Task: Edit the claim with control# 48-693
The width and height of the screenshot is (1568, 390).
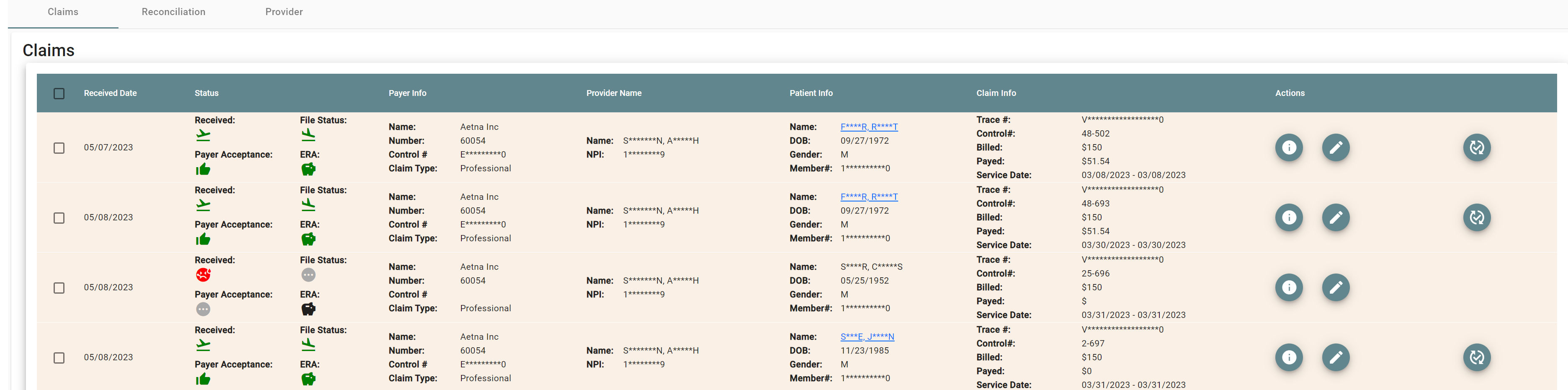Action: (x=1336, y=217)
